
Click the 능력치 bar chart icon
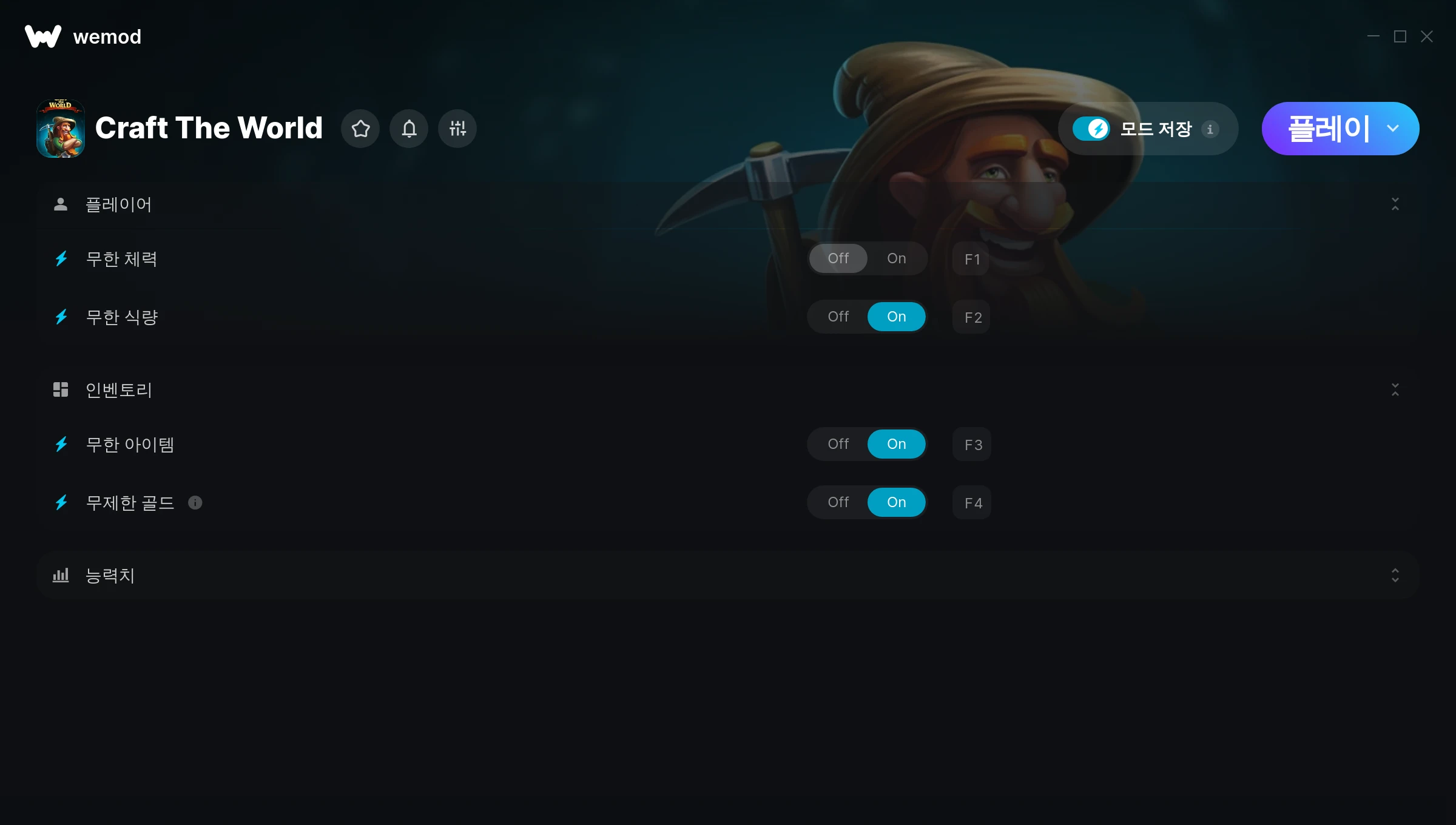point(61,575)
